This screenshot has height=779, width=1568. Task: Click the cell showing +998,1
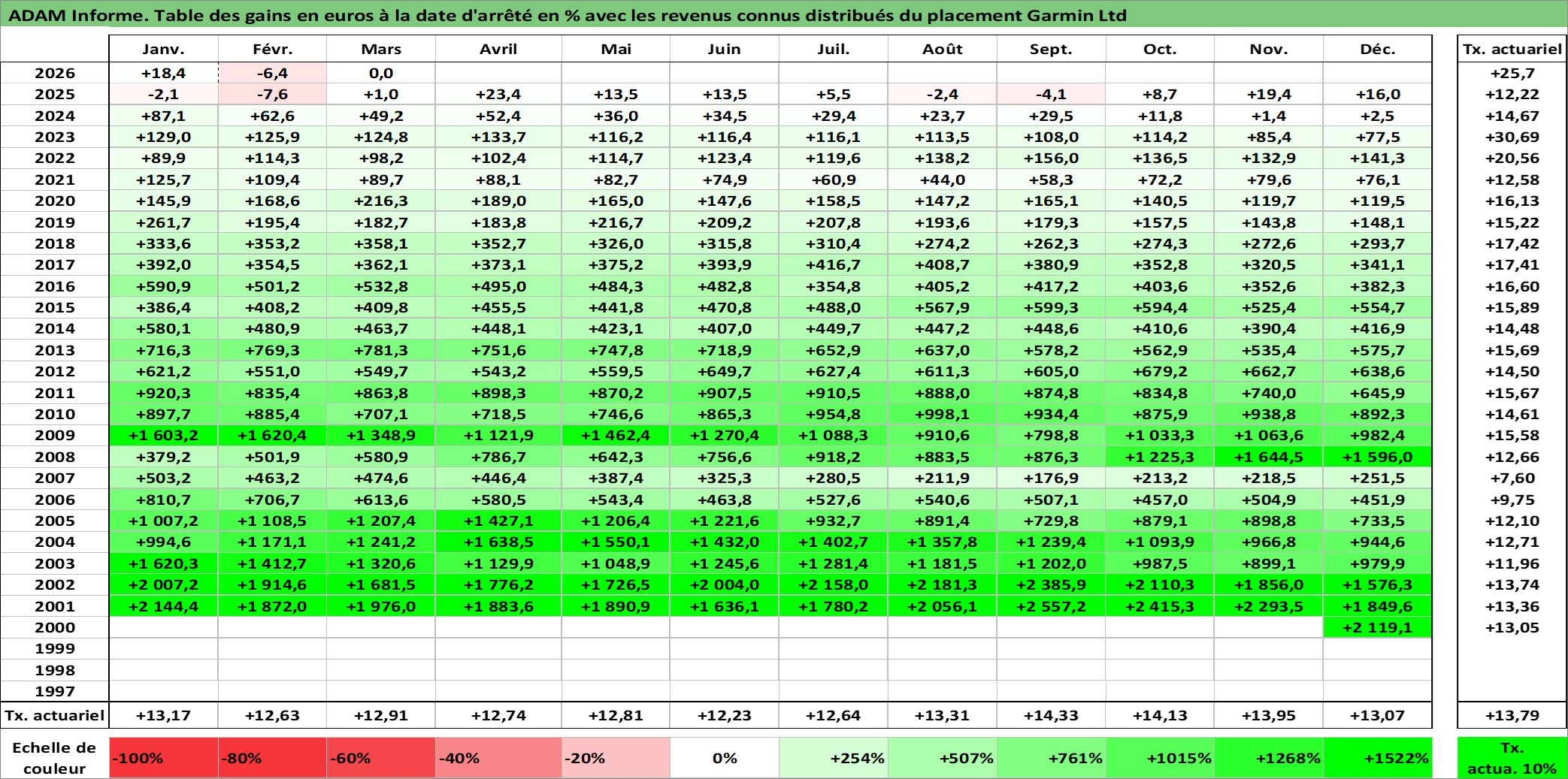[943, 414]
